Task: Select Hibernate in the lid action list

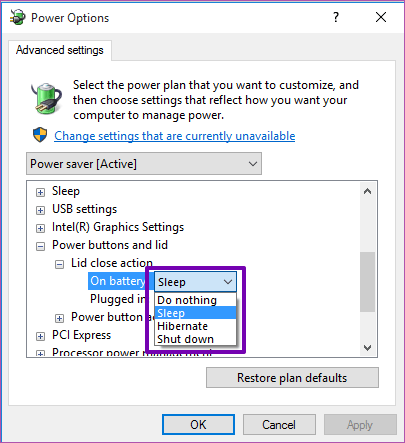Action: point(195,326)
